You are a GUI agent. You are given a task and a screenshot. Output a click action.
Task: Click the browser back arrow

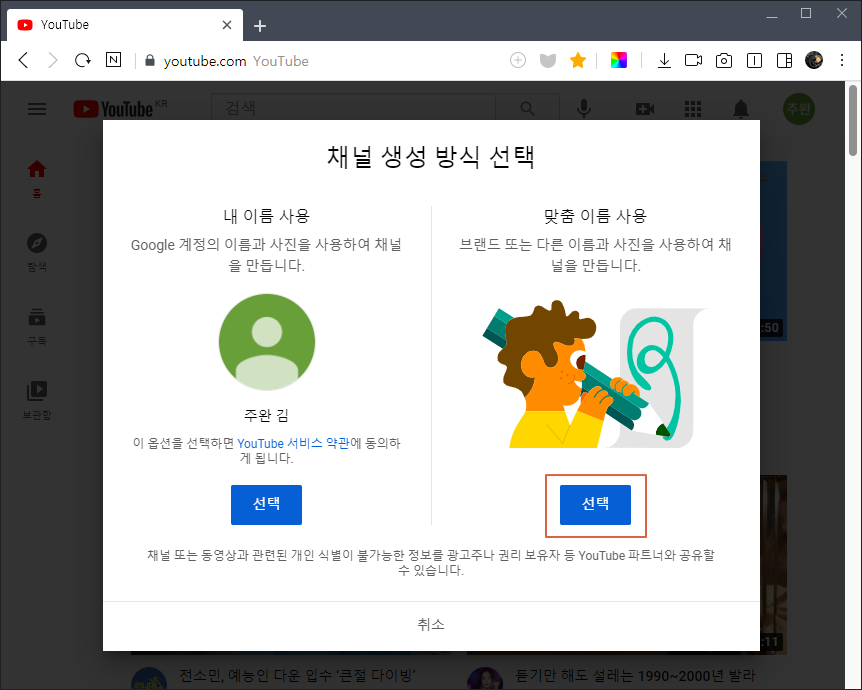pyautogui.click(x=23, y=60)
